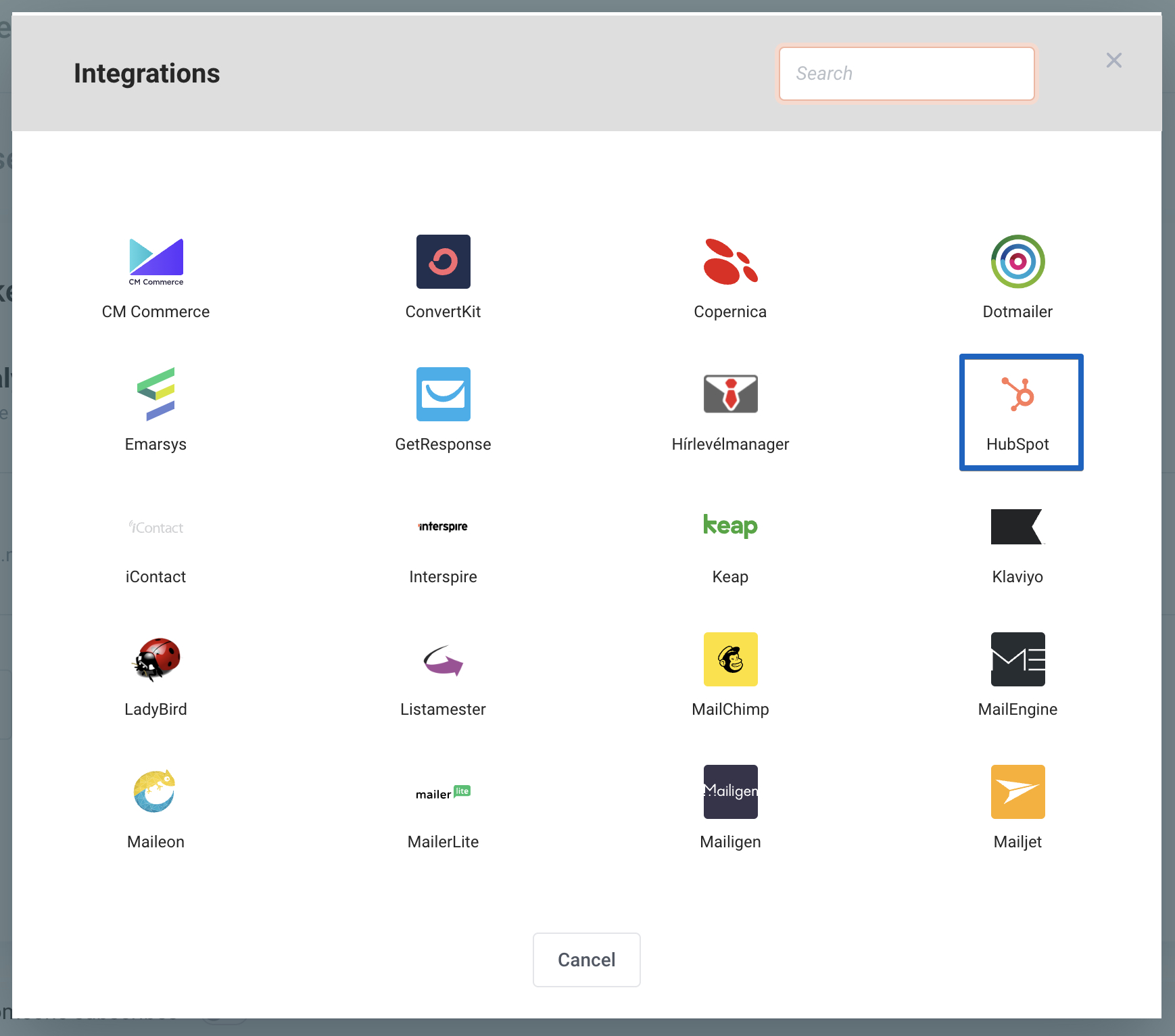Click the MailChimp text label
Viewport: 1175px width, 1036px height.
[x=731, y=709]
